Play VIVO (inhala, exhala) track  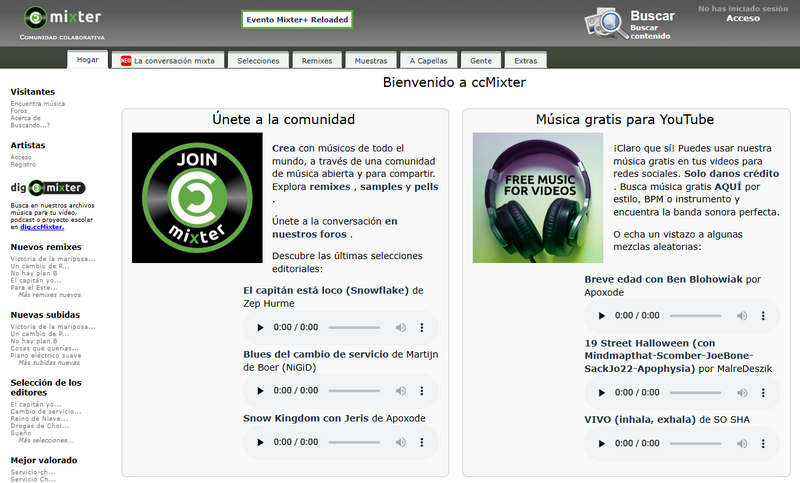pyautogui.click(x=602, y=444)
